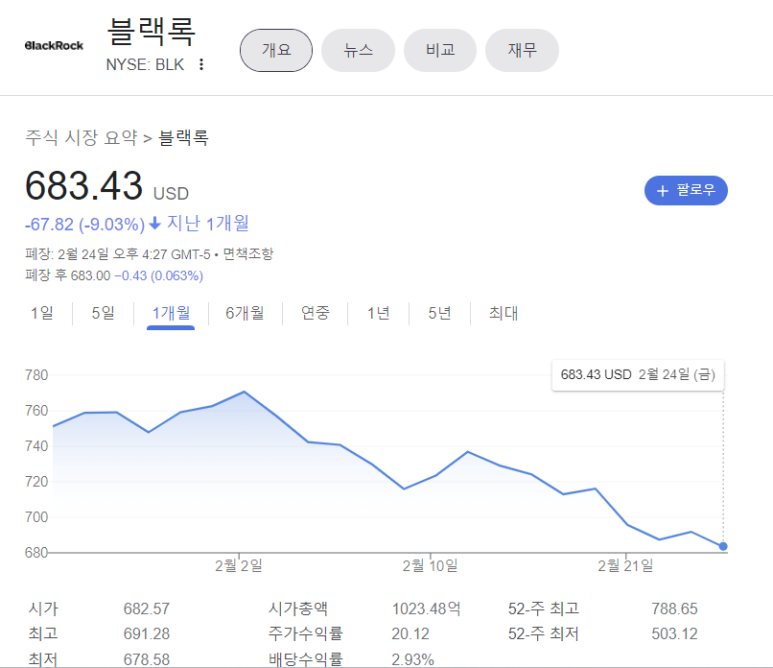Click the 주가수익률 value 20.12

410,634
